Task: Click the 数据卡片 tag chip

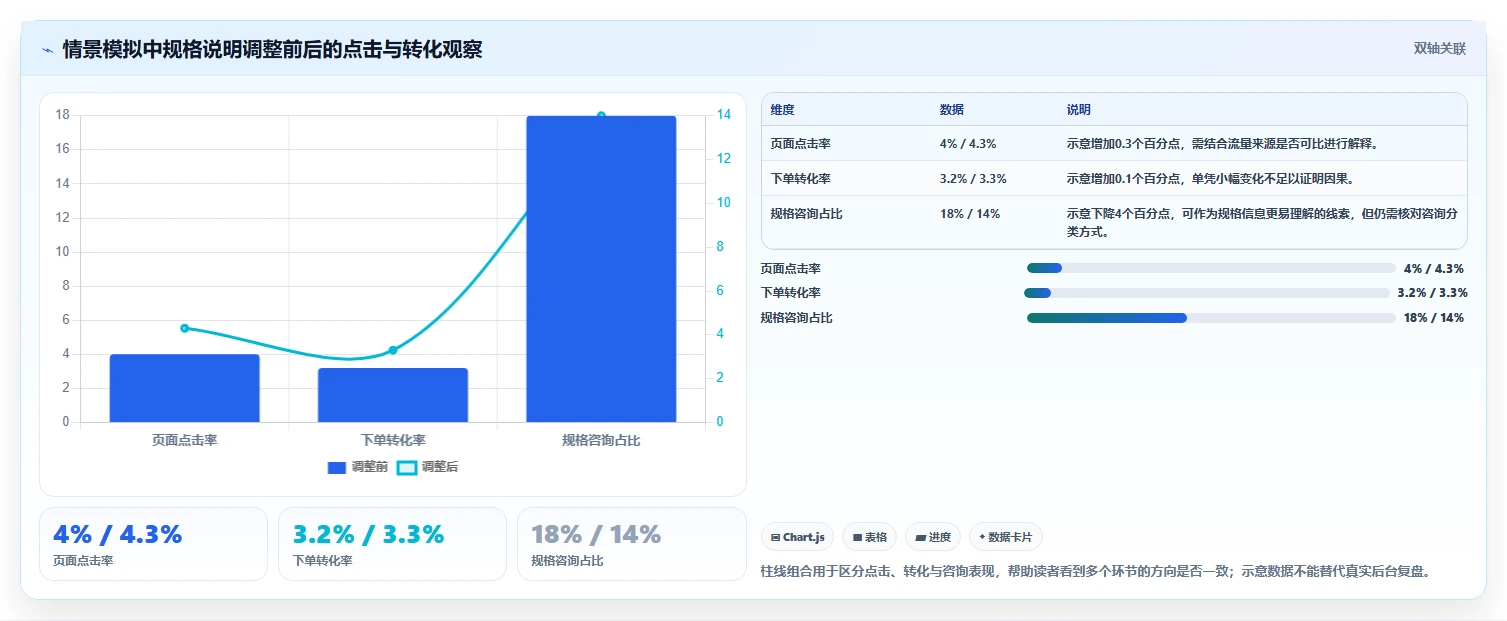Action: [x=1005, y=537]
